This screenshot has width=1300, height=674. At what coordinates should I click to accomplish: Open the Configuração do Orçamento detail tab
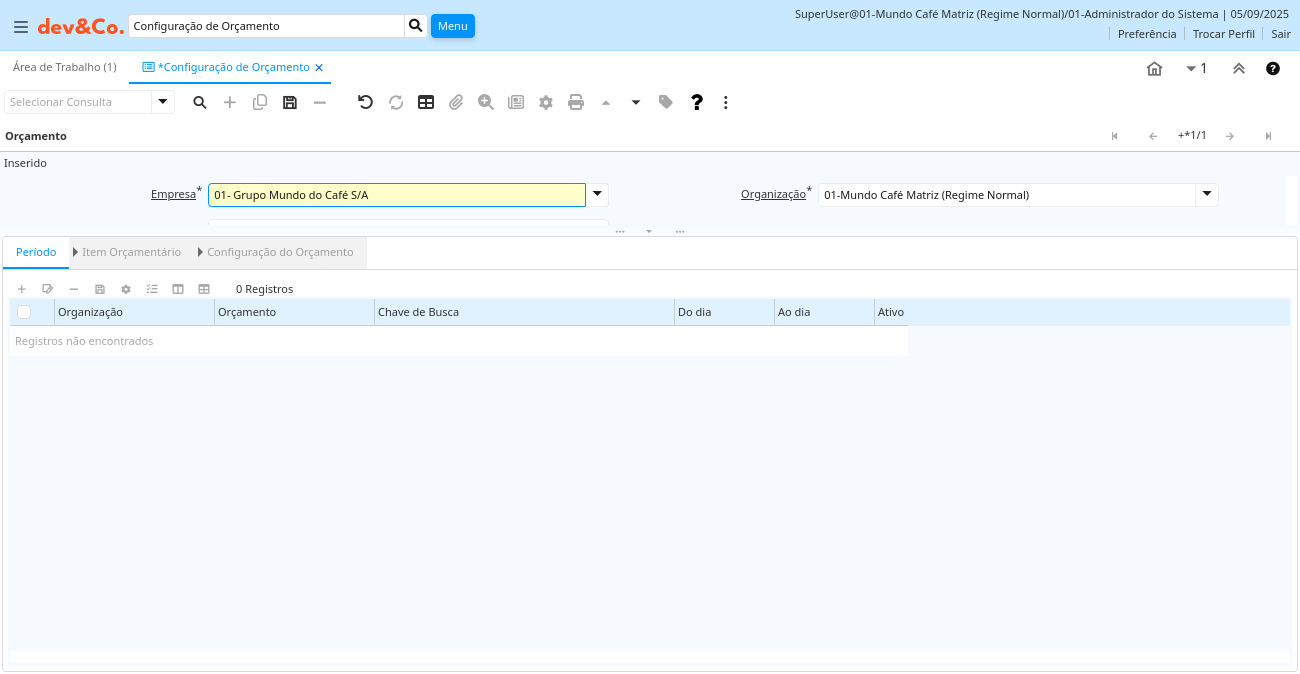(x=280, y=252)
